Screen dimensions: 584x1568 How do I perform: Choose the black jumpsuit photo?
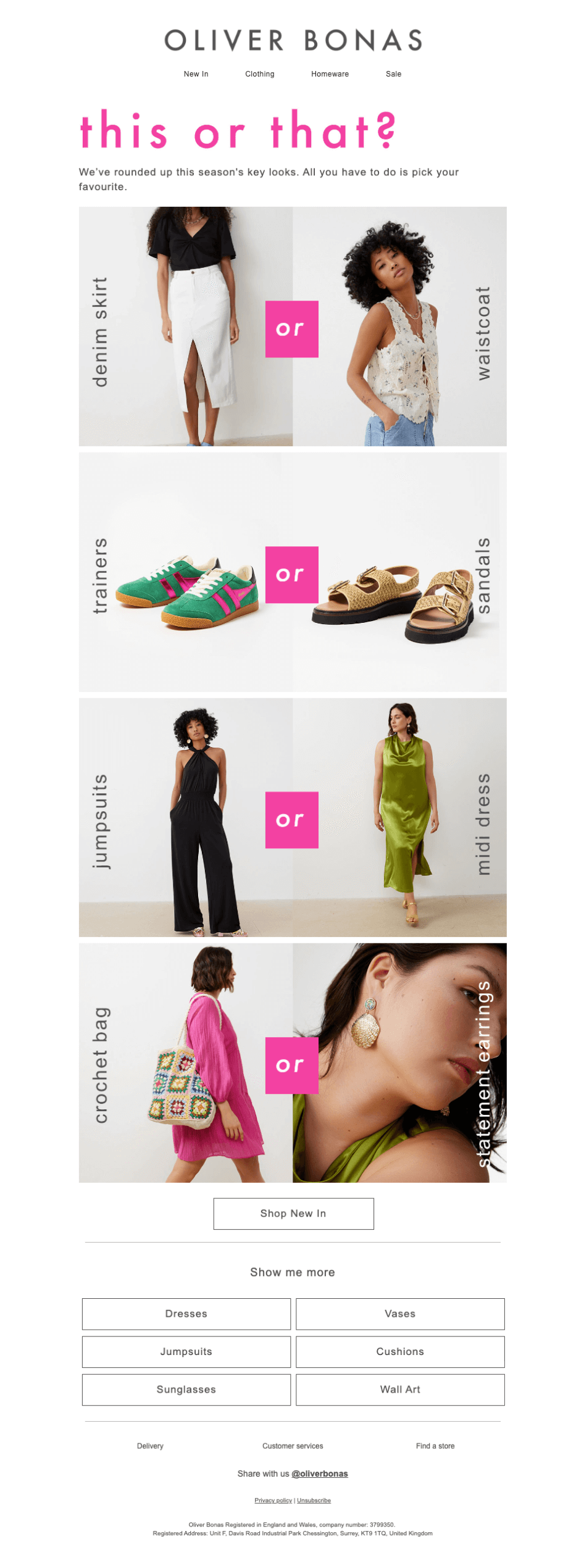pos(185,817)
